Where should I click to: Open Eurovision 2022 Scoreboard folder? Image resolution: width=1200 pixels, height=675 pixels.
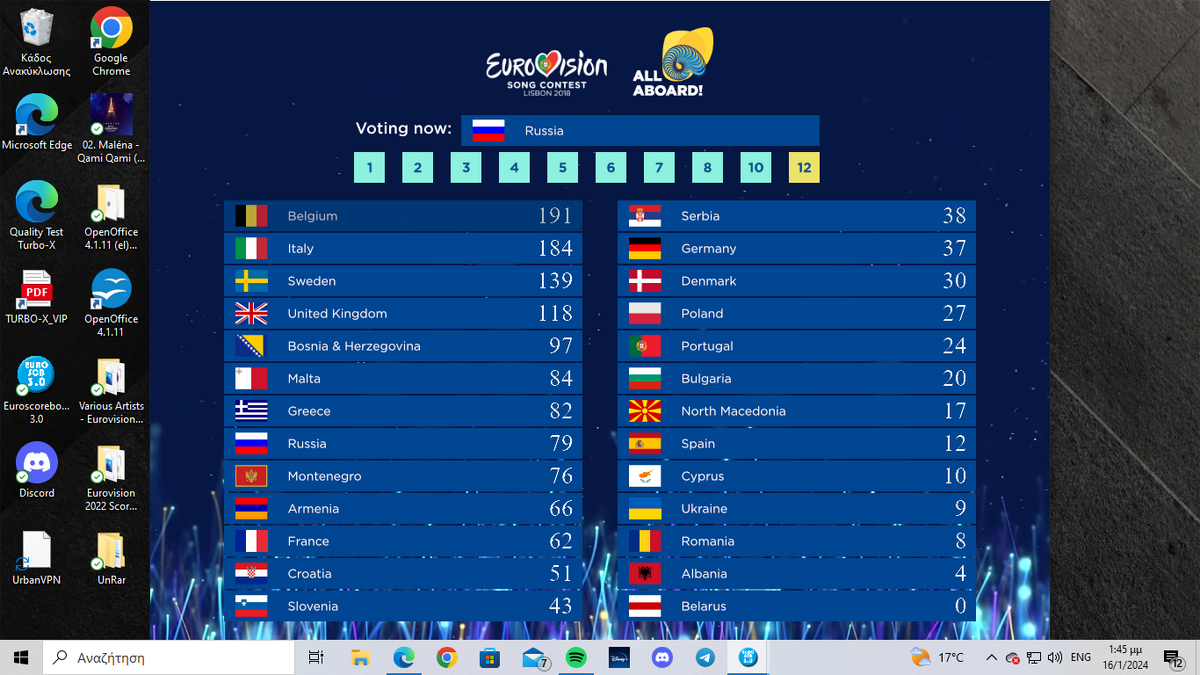[x=111, y=477]
